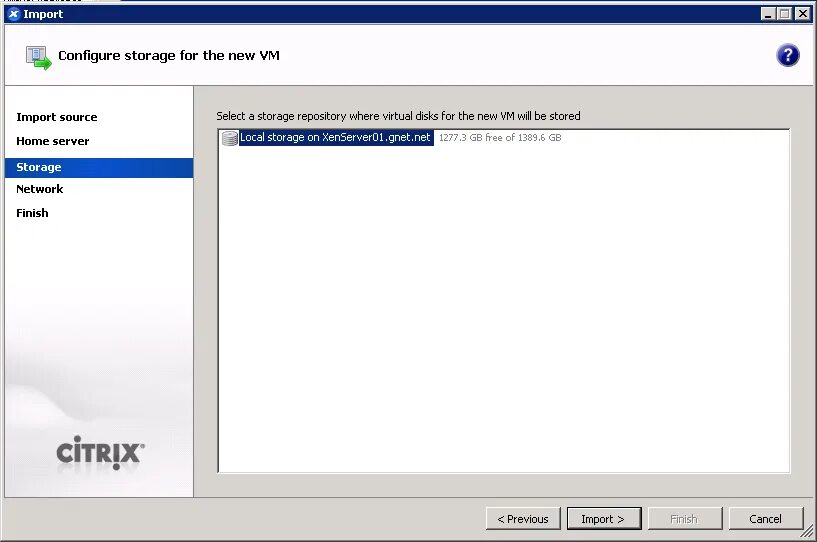Select Local storage on XenServer01.gnet.net
This screenshot has width=817, height=542.
click(x=336, y=138)
